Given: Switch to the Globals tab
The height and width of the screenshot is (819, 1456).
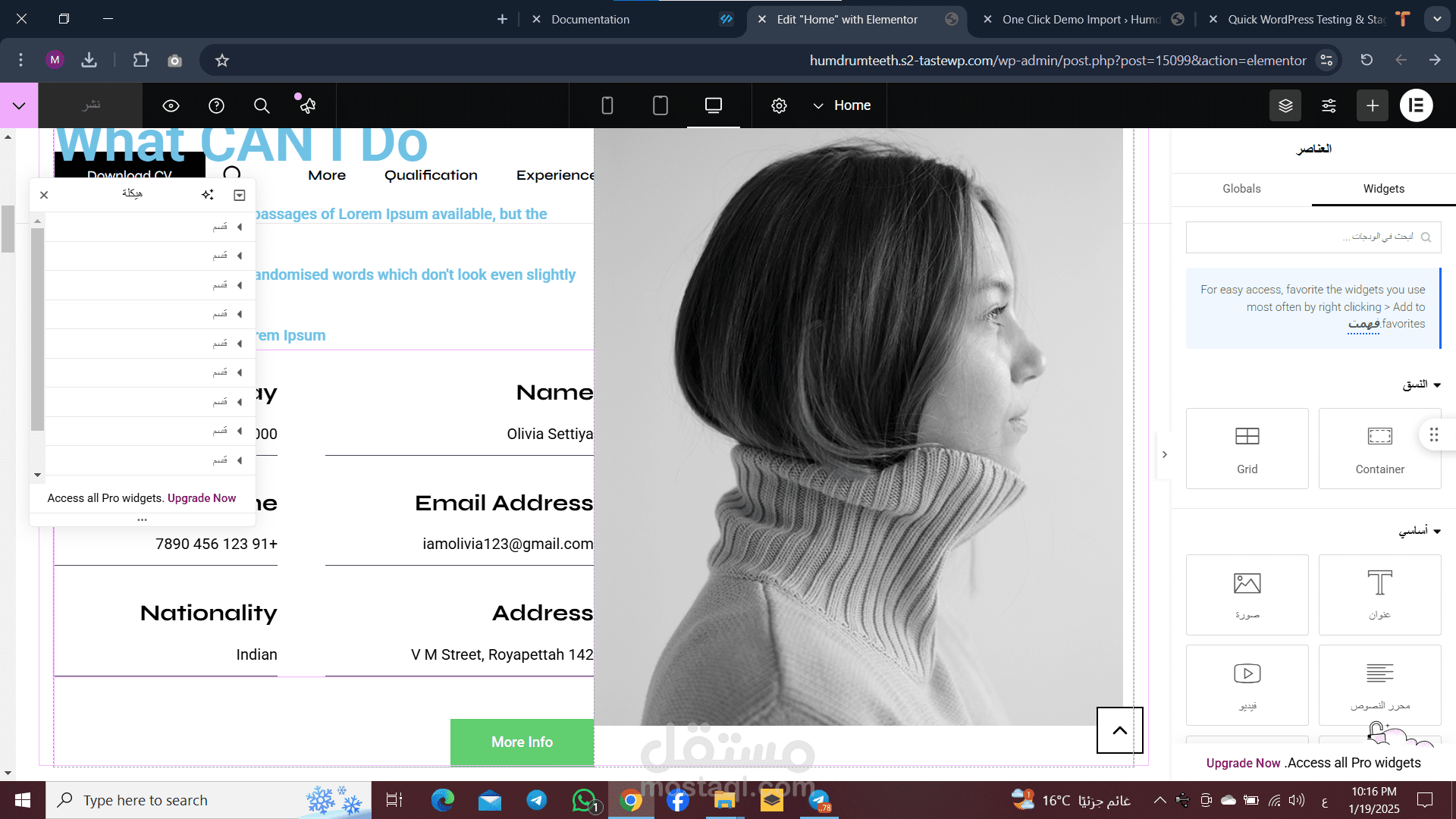Looking at the screenshot, I should 1241,189.
